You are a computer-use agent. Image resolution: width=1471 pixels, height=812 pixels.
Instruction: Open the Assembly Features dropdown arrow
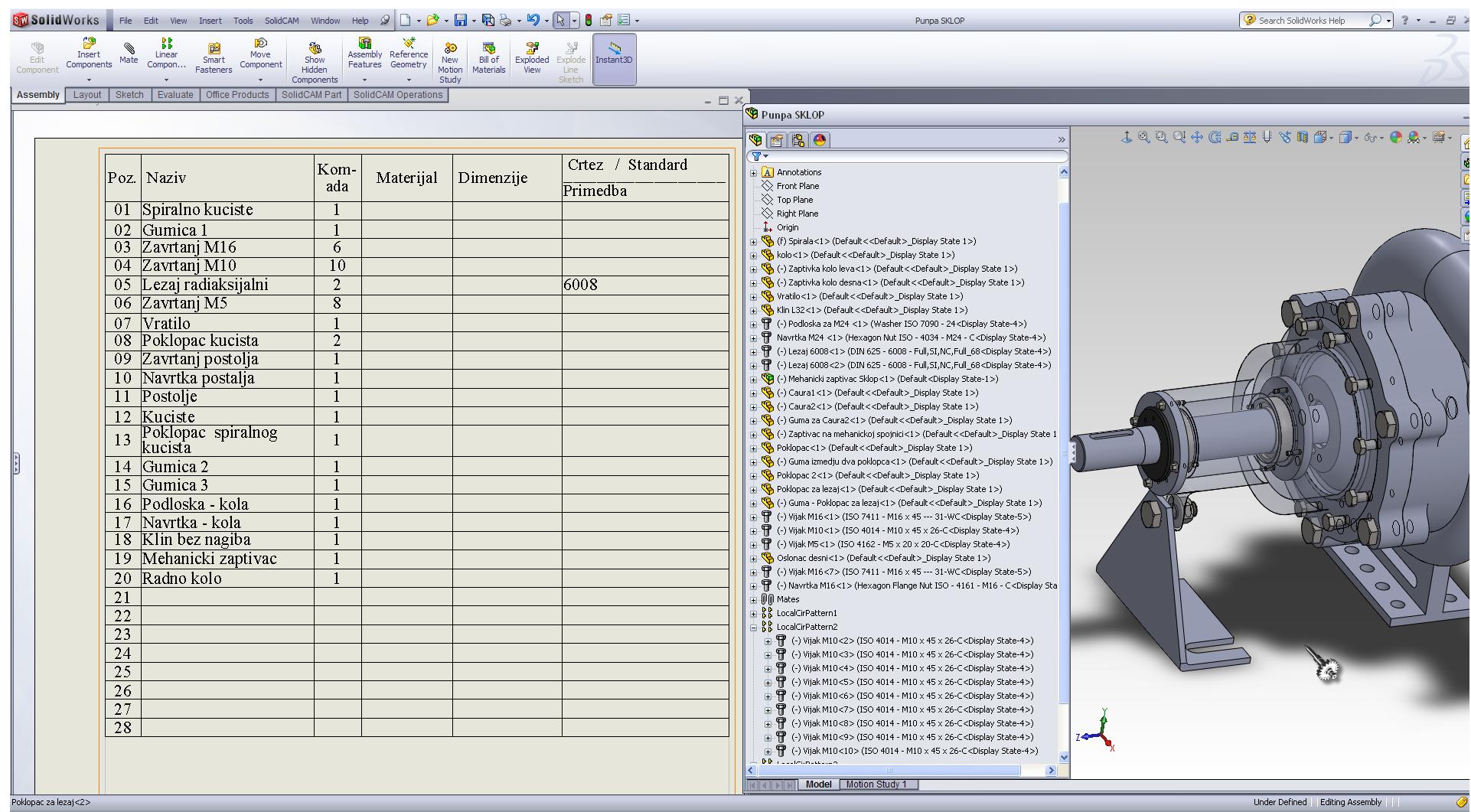(x=364, y=80)
